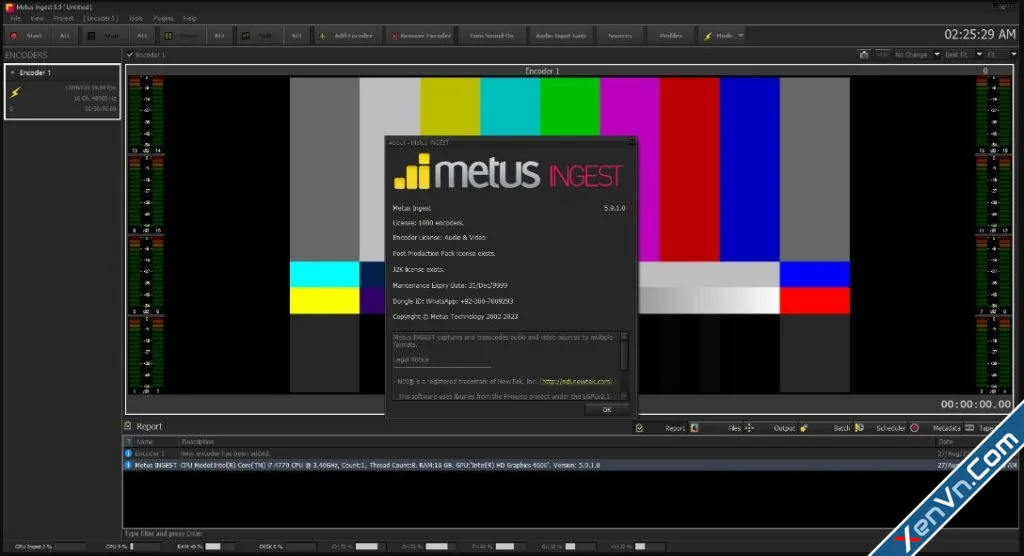Viewport: 1024px width, 556px height.
Task: Click lightning icon in Encoder 1 card
Action: point(16,93)
